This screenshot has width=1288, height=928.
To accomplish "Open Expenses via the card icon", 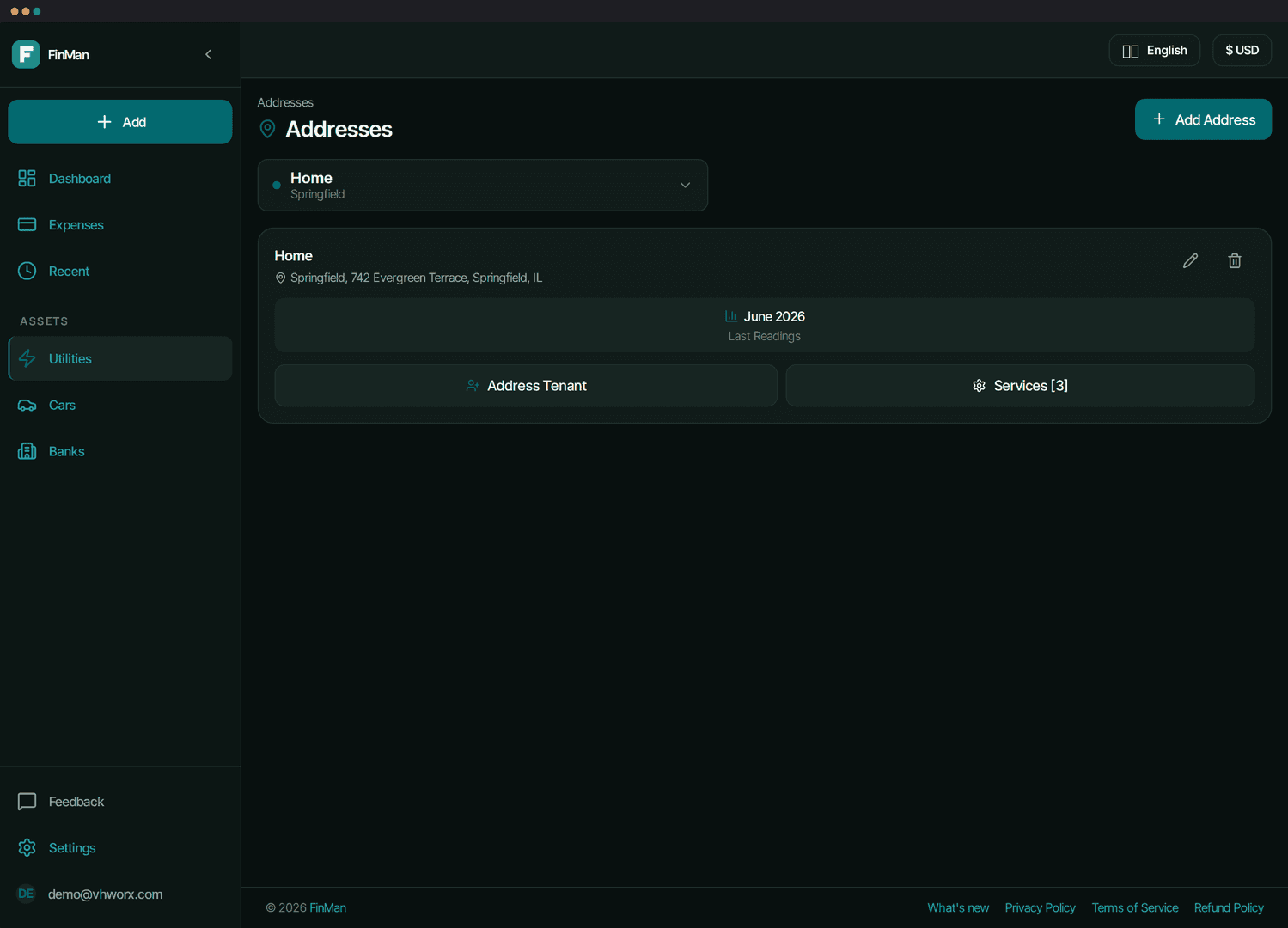I will point(27,225).
